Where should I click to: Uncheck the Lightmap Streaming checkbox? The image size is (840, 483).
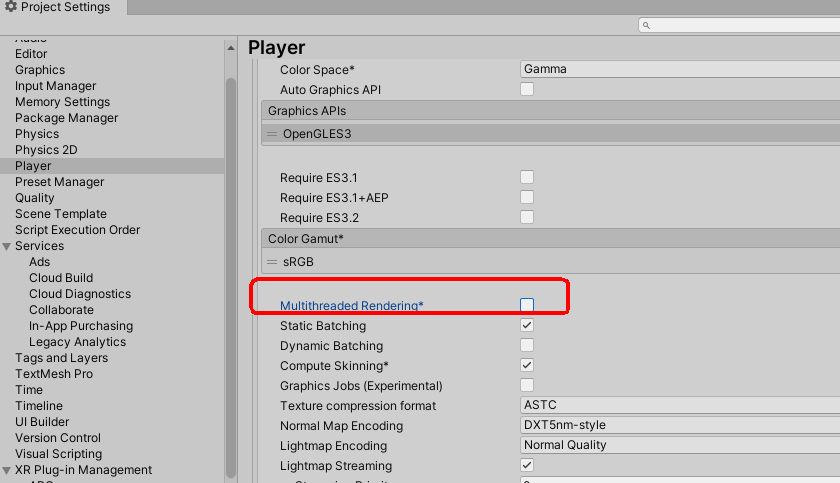(527, 465)
